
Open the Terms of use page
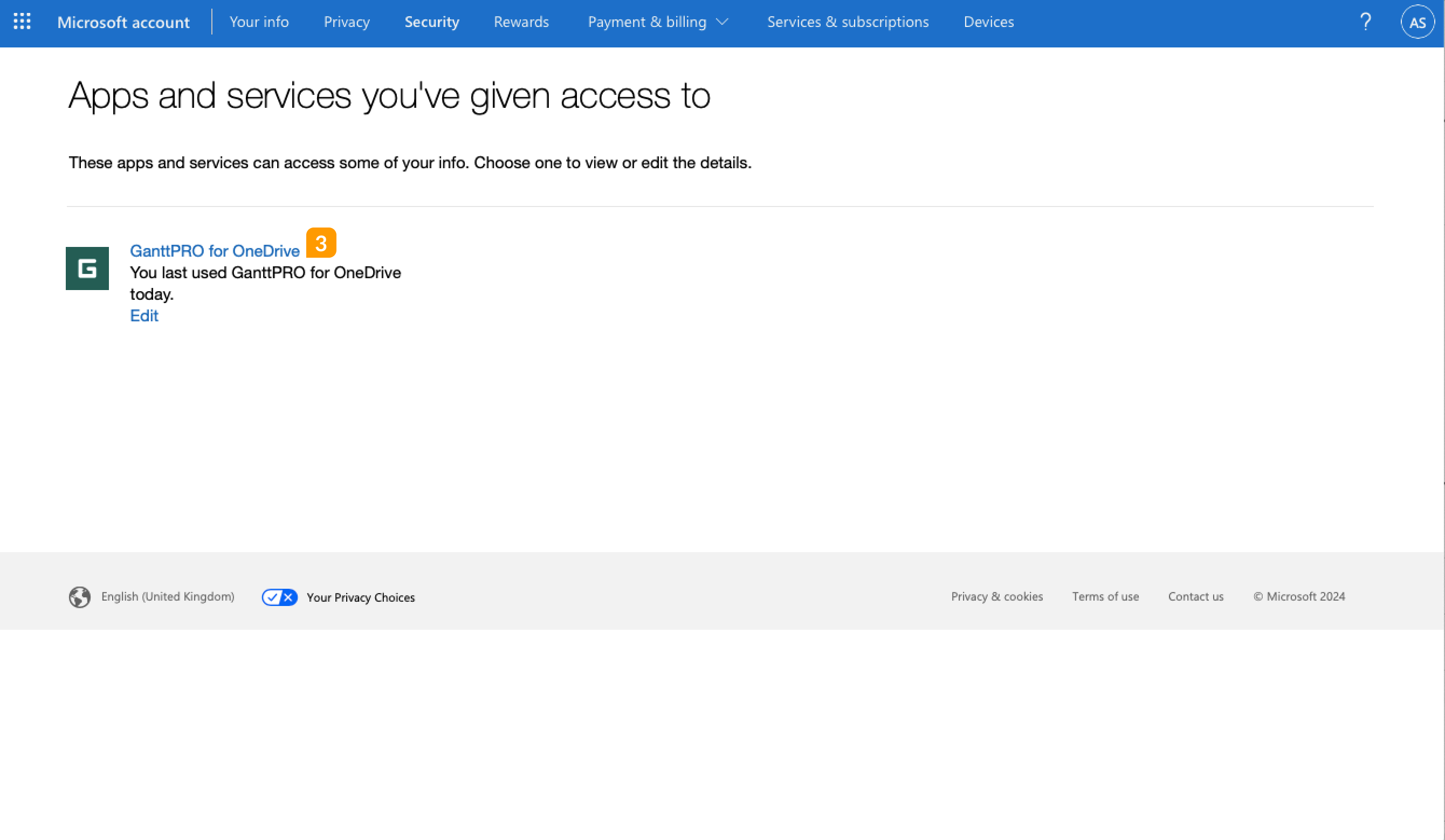pyautogui.click(x=1105, y=597)
